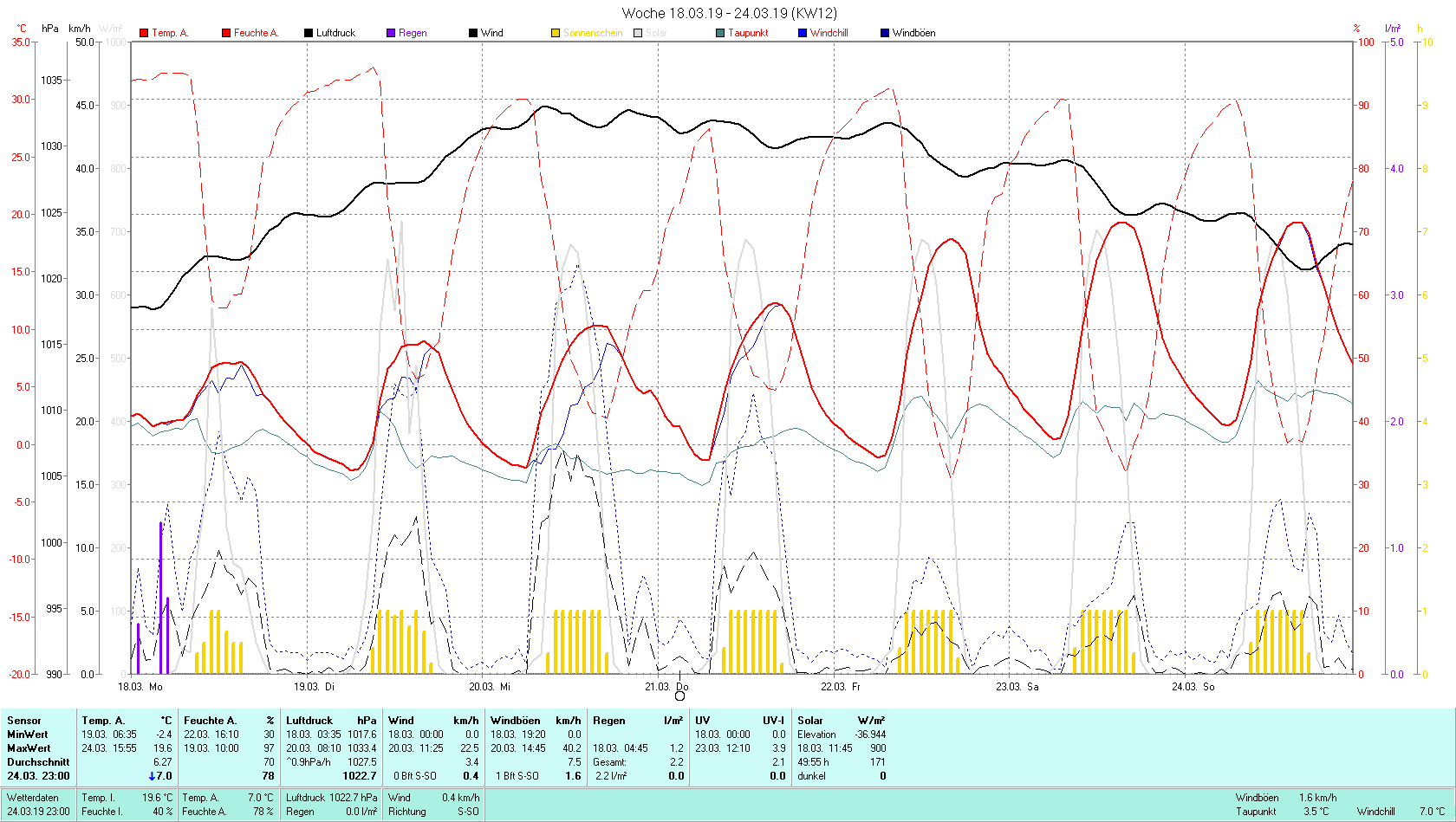
Task: Click the teal Taupunkt legend swatch
Action: (x=720, y=33)
